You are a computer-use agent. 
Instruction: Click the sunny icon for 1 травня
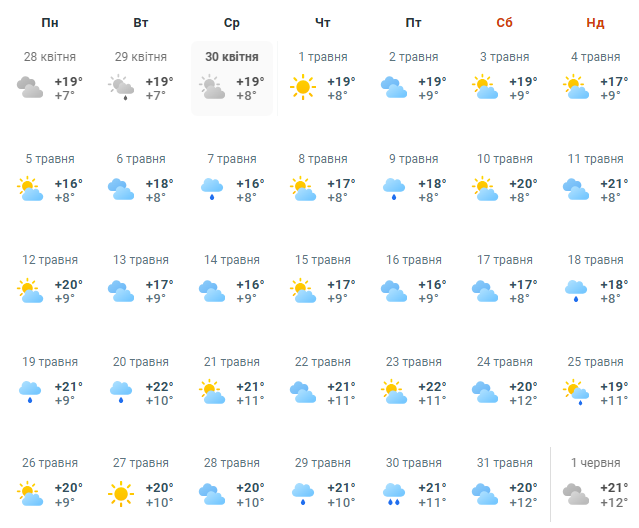(x=303, y=88)
